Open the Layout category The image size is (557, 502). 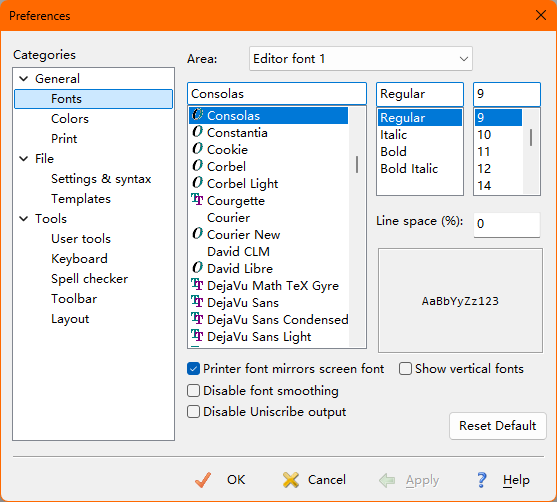pyautogui.click(x=70, y=319)
